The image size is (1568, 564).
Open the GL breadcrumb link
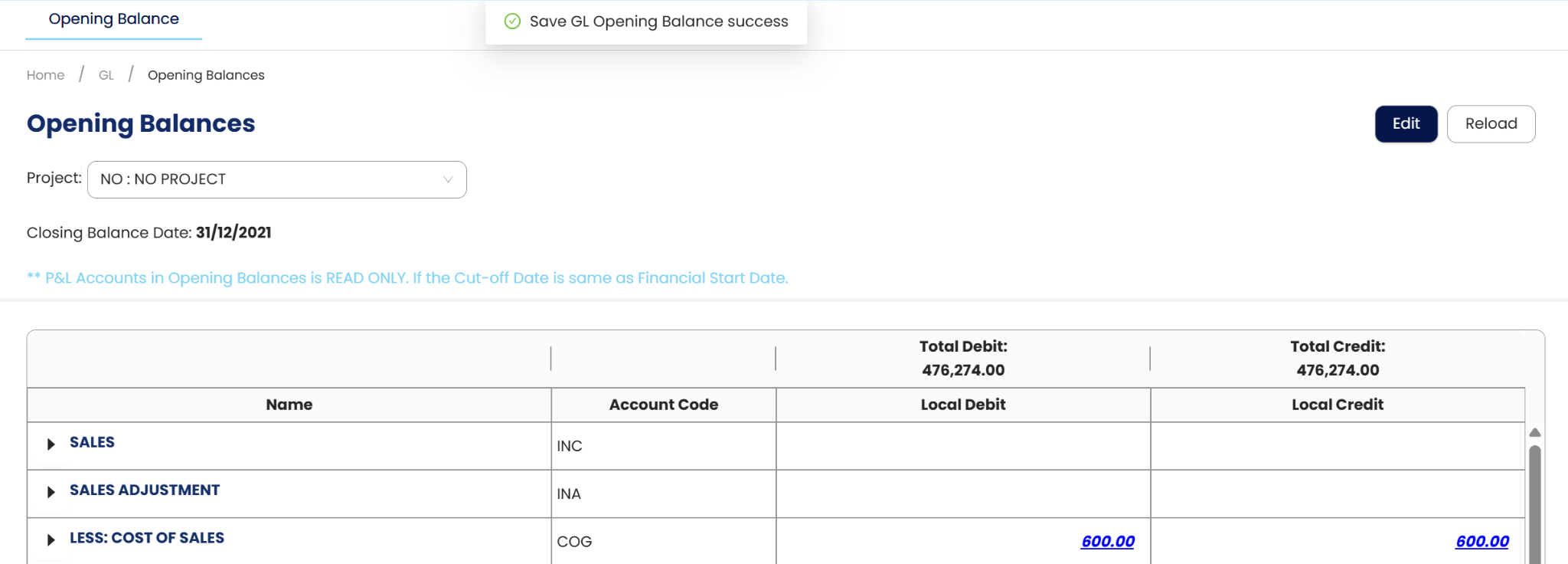(x=106, y=75)
